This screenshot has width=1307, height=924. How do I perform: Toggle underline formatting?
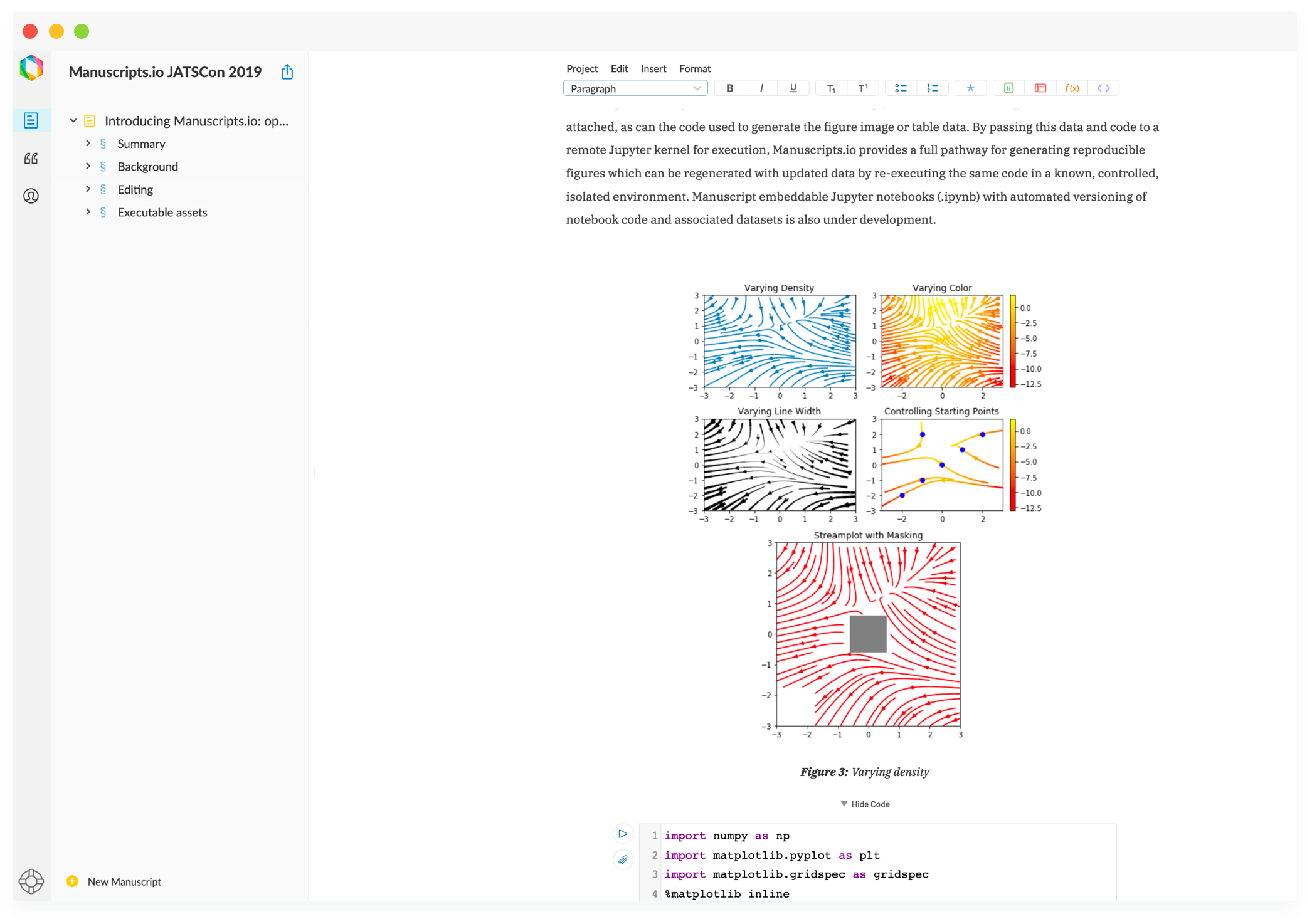coord(793,88)
